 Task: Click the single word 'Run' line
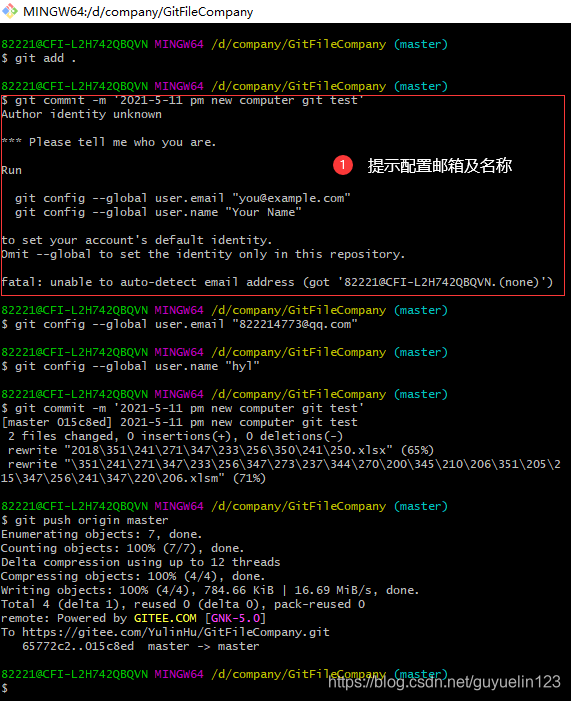[x=12, y=170]
